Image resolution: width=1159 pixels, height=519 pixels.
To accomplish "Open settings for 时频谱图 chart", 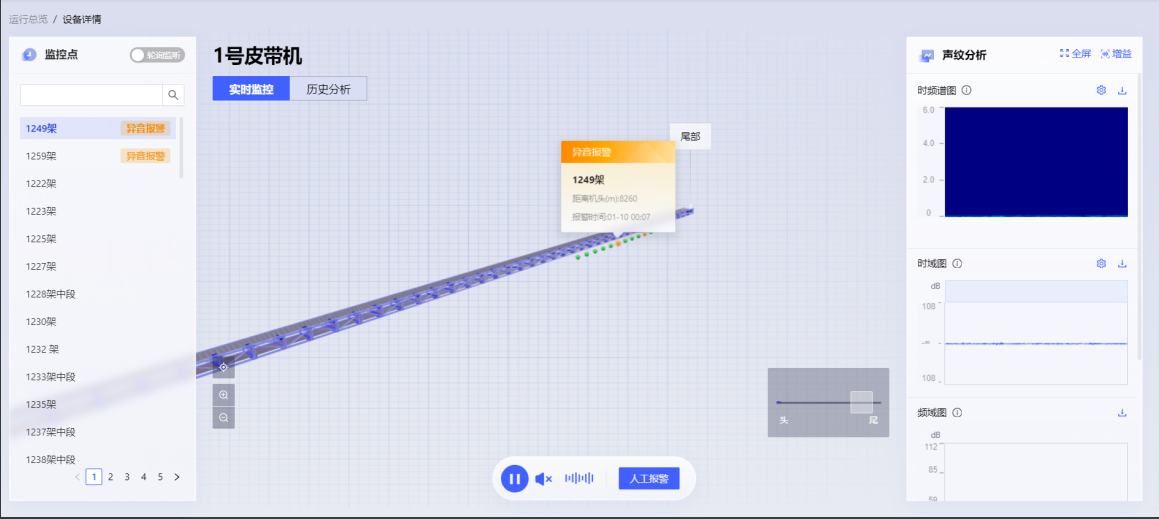I will tap(1101, 90).
